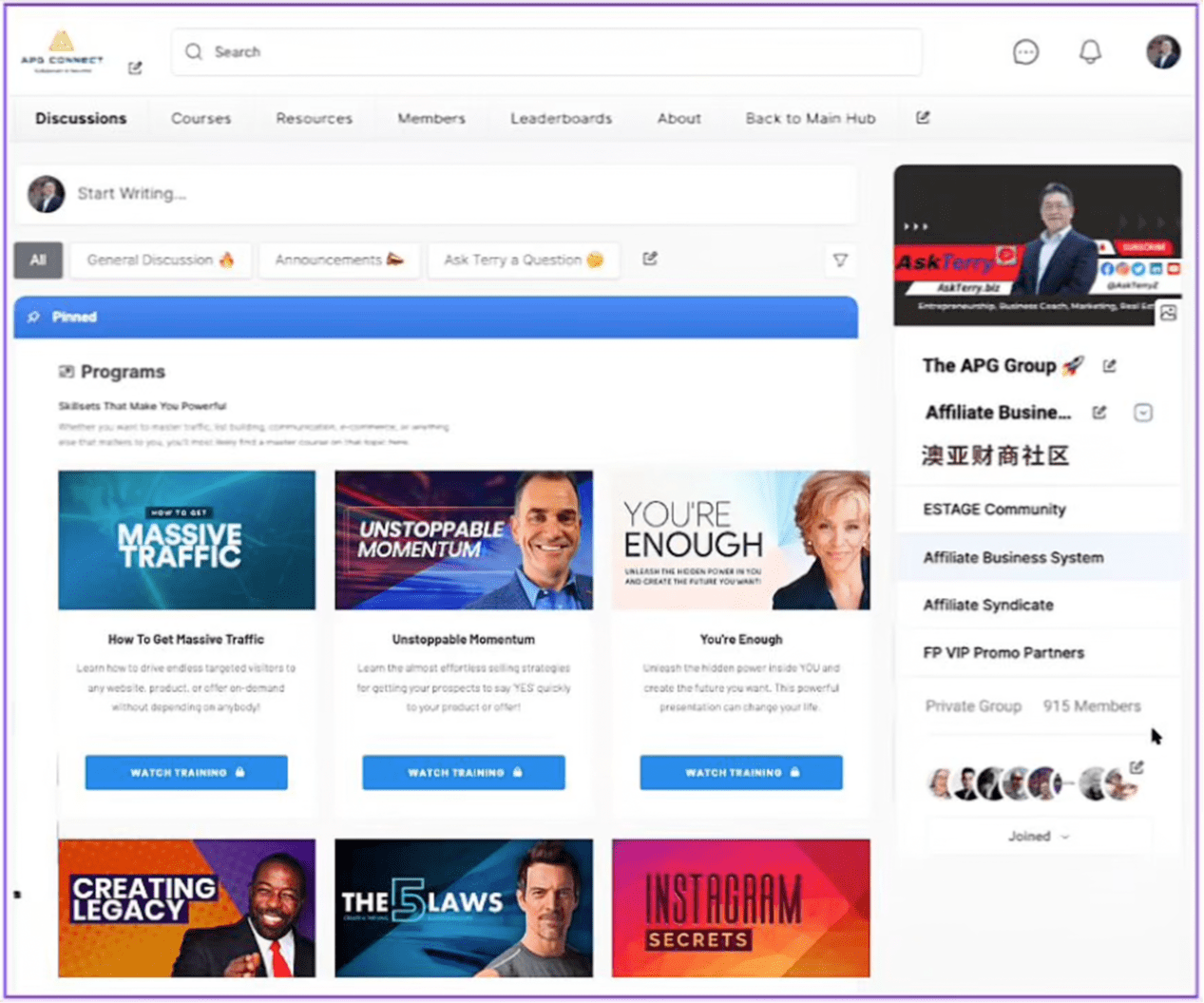
Task: Expand the dropdown beside Affiliate Busine...
Action: click(x=1143, y=413)
